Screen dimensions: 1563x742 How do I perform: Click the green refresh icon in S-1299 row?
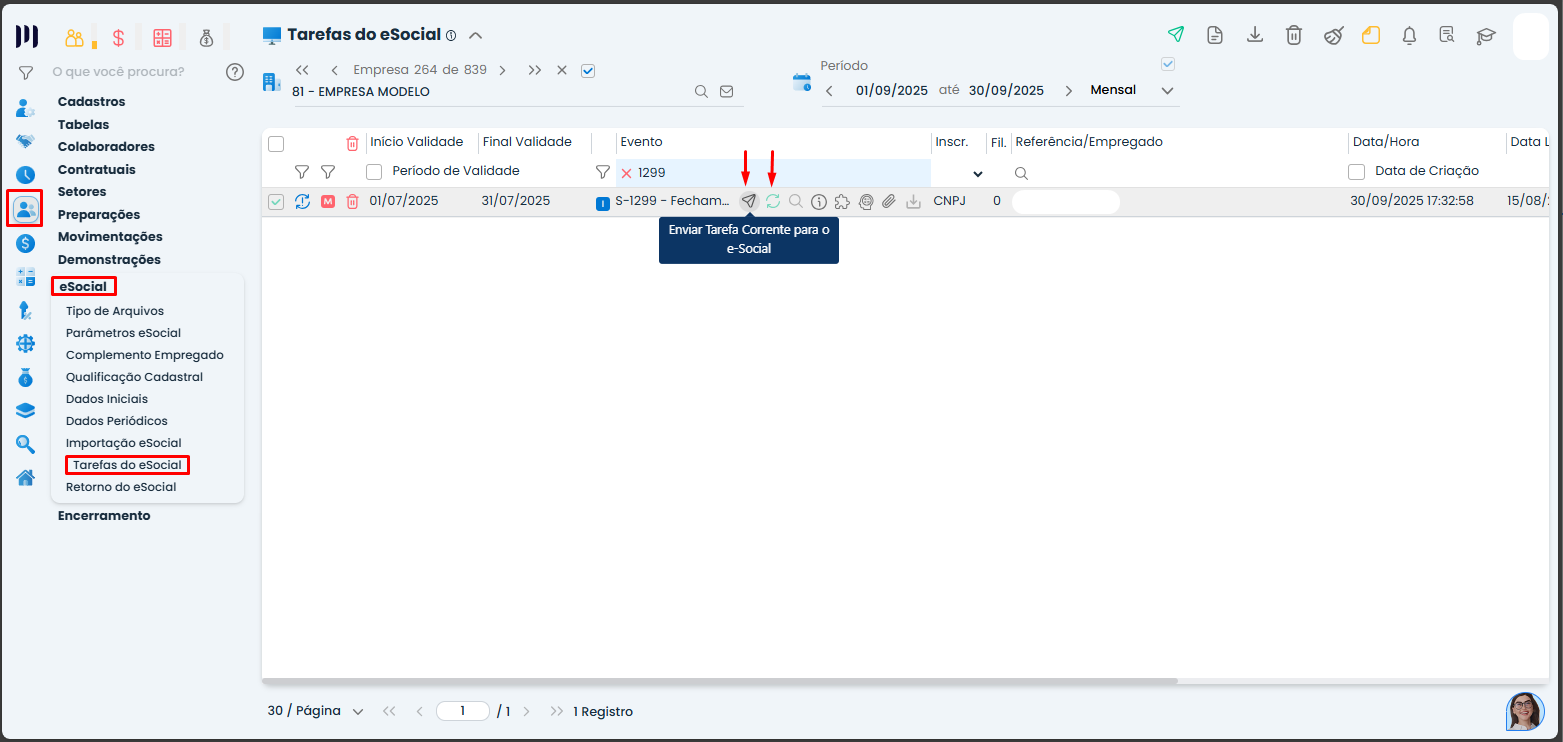[773, 201]
